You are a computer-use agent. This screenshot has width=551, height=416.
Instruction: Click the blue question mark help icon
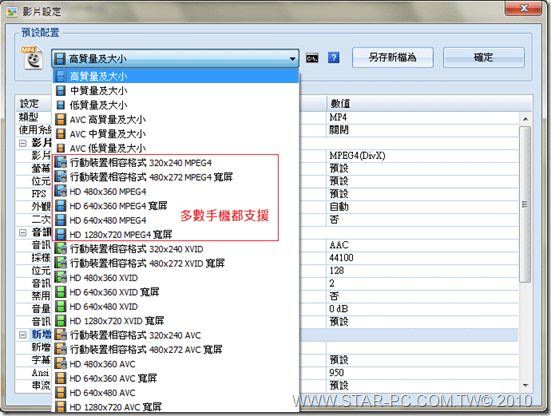coord(333,58)
